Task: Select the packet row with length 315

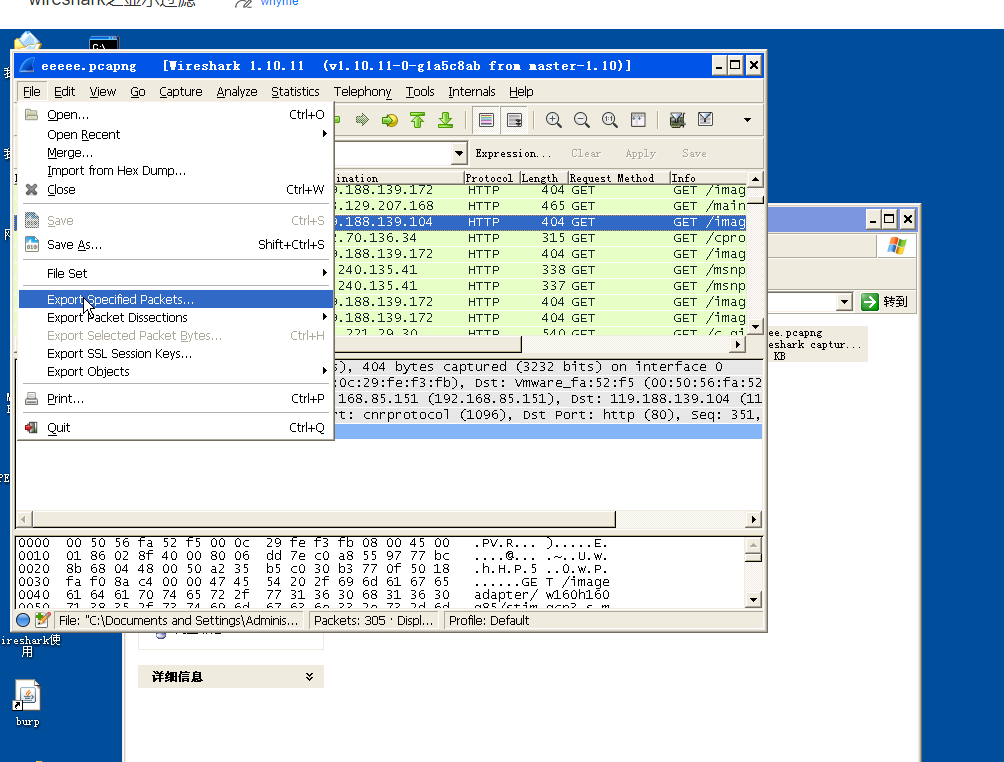Action: click(540, 238)
